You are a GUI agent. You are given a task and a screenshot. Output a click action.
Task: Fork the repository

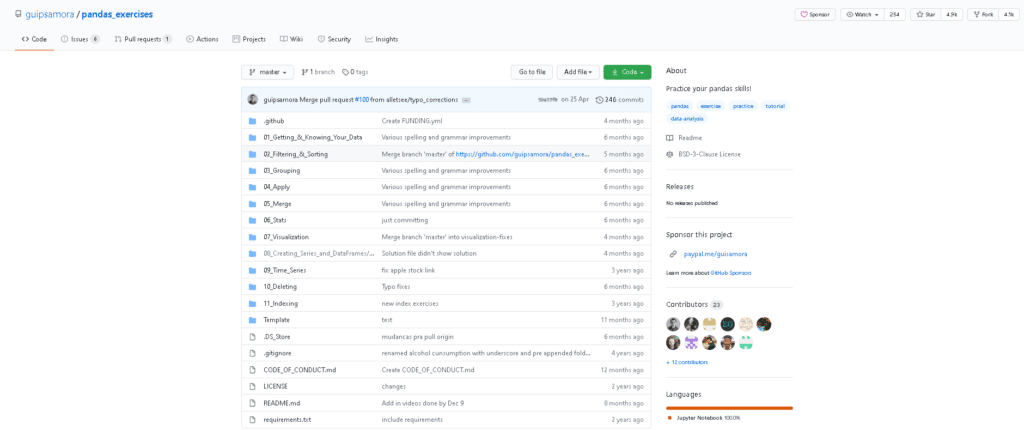coord(983,14)
